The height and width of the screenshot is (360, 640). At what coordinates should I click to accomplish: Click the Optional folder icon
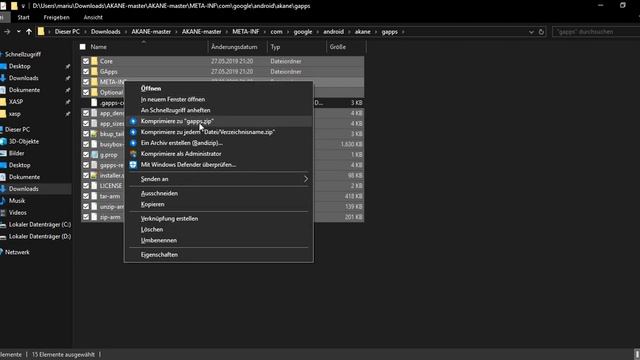coord(94,92)
